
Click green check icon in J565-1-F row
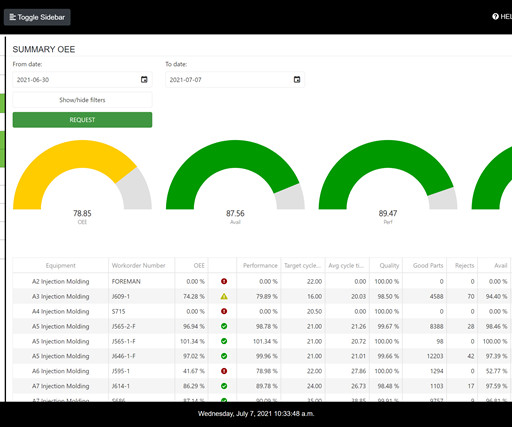point(224,341)
